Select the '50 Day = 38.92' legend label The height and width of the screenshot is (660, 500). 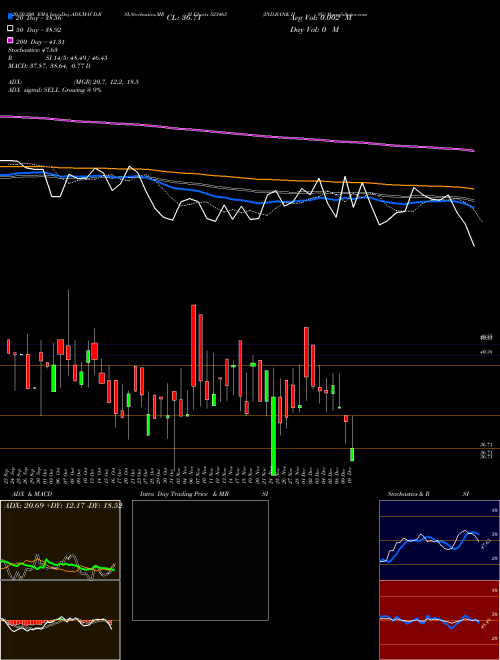39,30
